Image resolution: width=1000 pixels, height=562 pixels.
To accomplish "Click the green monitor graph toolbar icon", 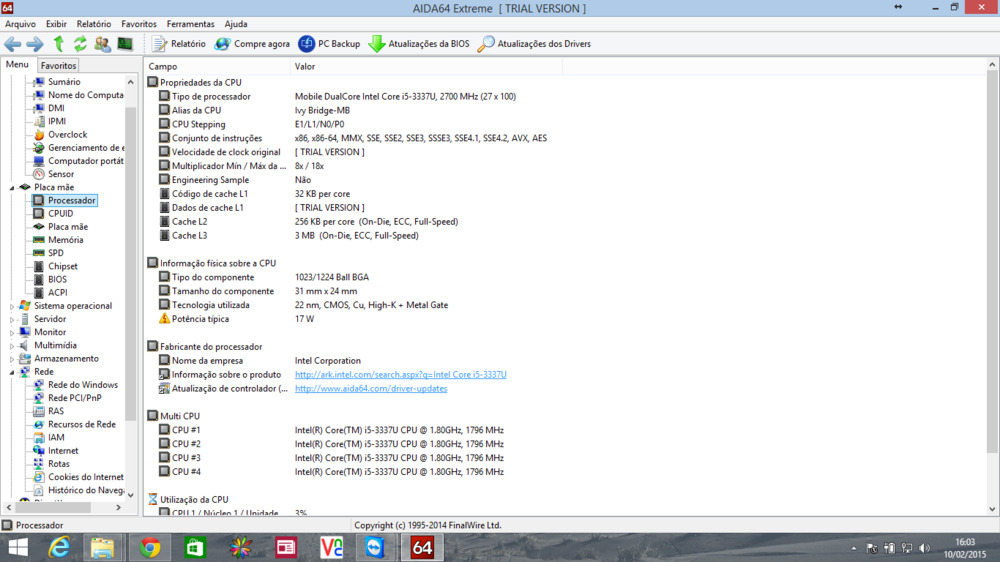I will pos(125,44).
